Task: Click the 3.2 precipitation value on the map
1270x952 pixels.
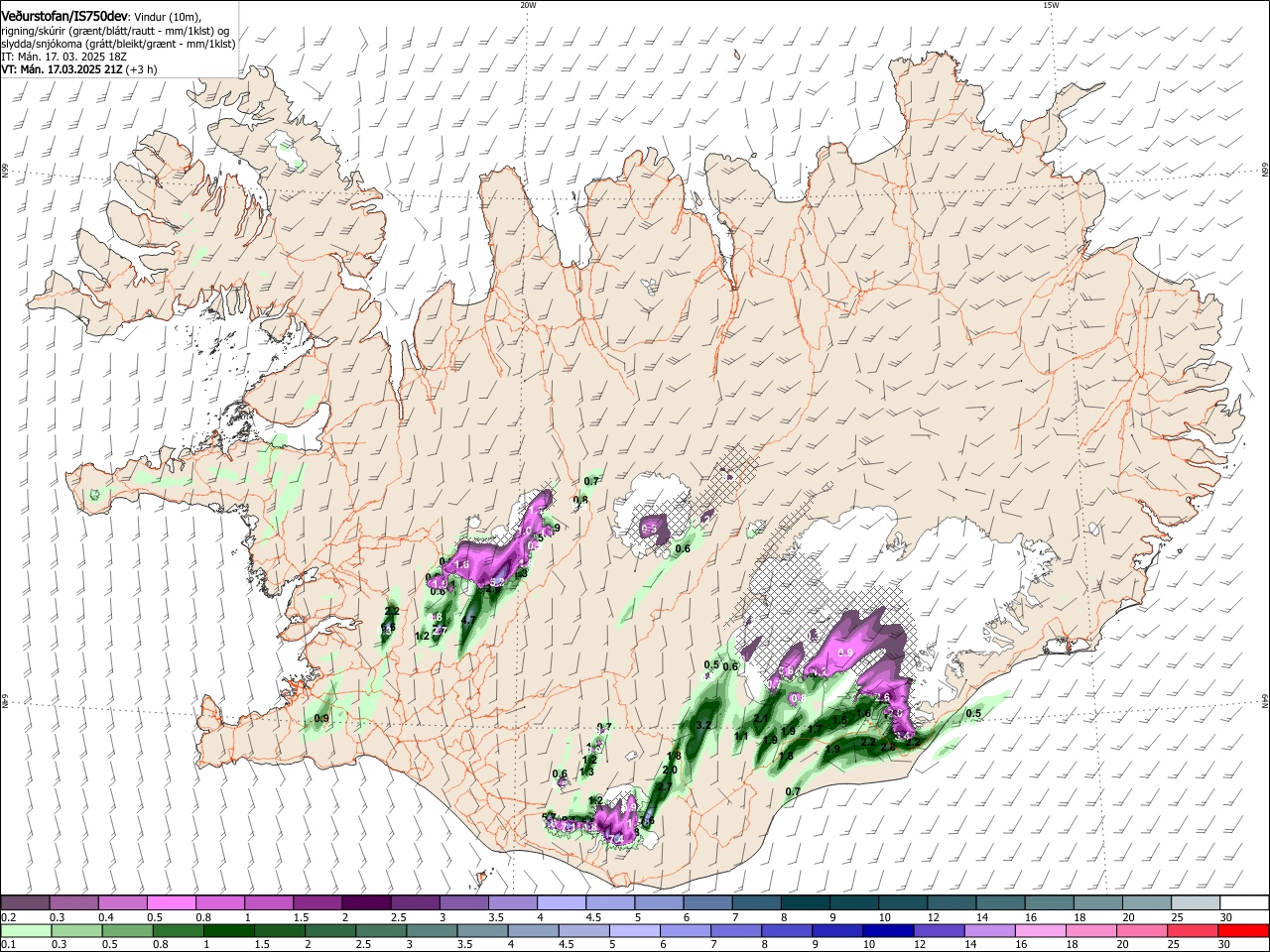Action: click(x=703, y=726)
